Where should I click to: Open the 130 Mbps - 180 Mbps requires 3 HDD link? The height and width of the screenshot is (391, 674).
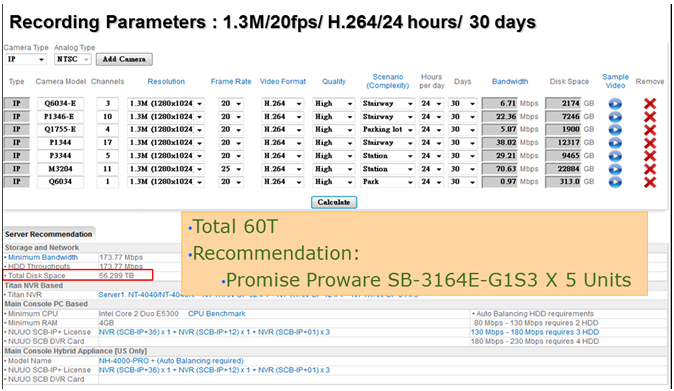pos(535,332)
